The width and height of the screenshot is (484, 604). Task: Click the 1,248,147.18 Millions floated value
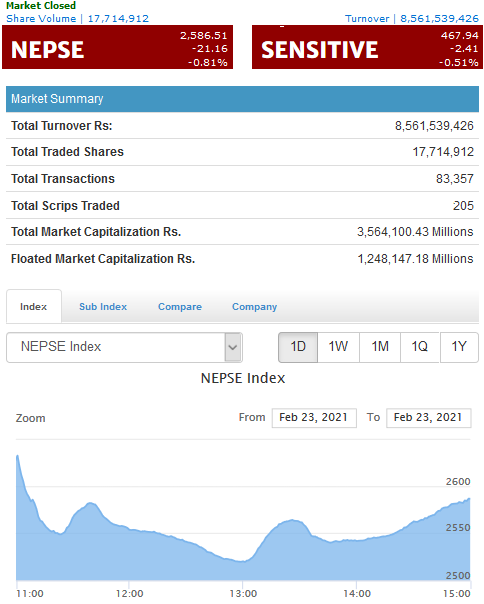tap(415, 259)
